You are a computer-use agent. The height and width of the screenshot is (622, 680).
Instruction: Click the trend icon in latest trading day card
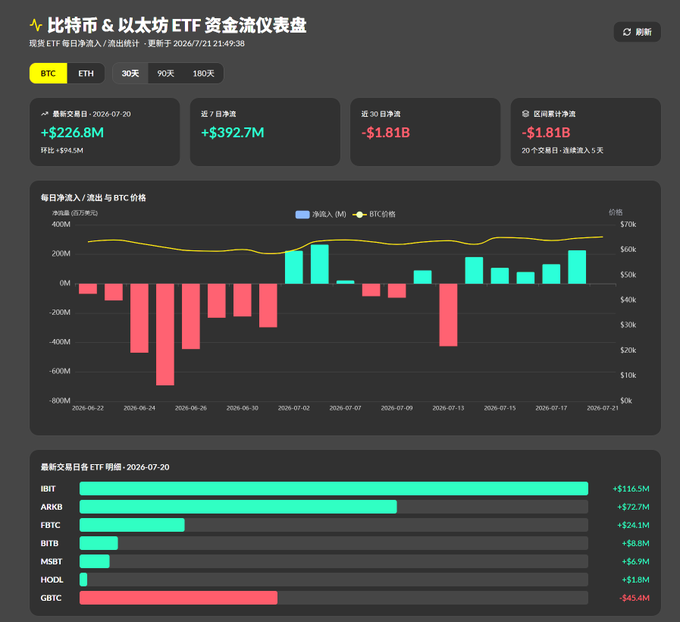[x=44, y=114]
